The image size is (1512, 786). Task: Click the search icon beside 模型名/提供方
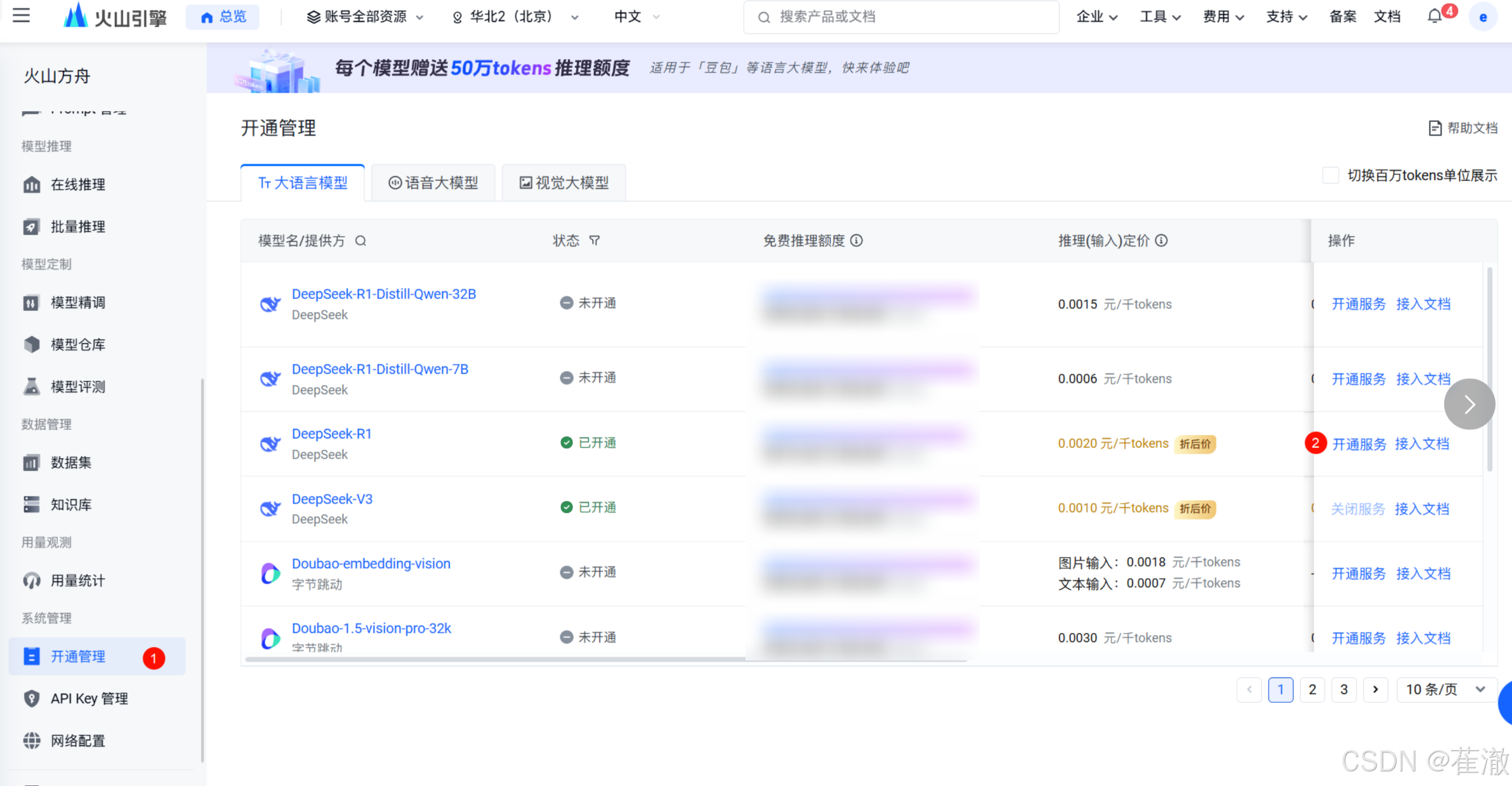point(360,240)
